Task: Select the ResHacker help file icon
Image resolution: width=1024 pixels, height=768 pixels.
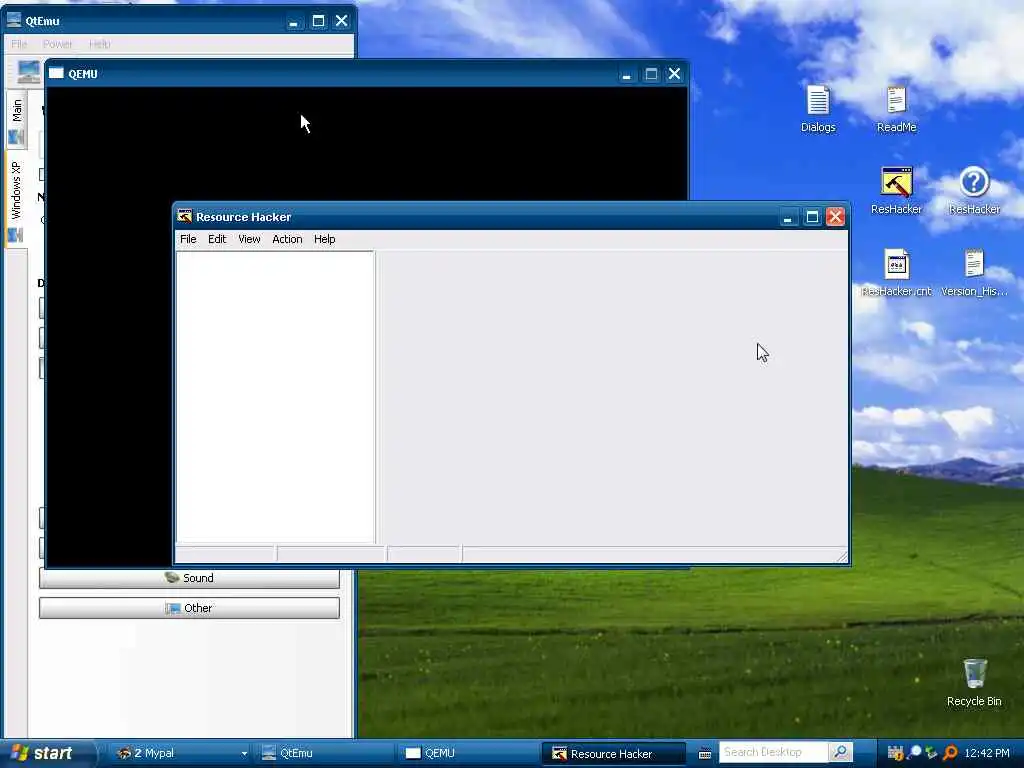Action: 974,190
